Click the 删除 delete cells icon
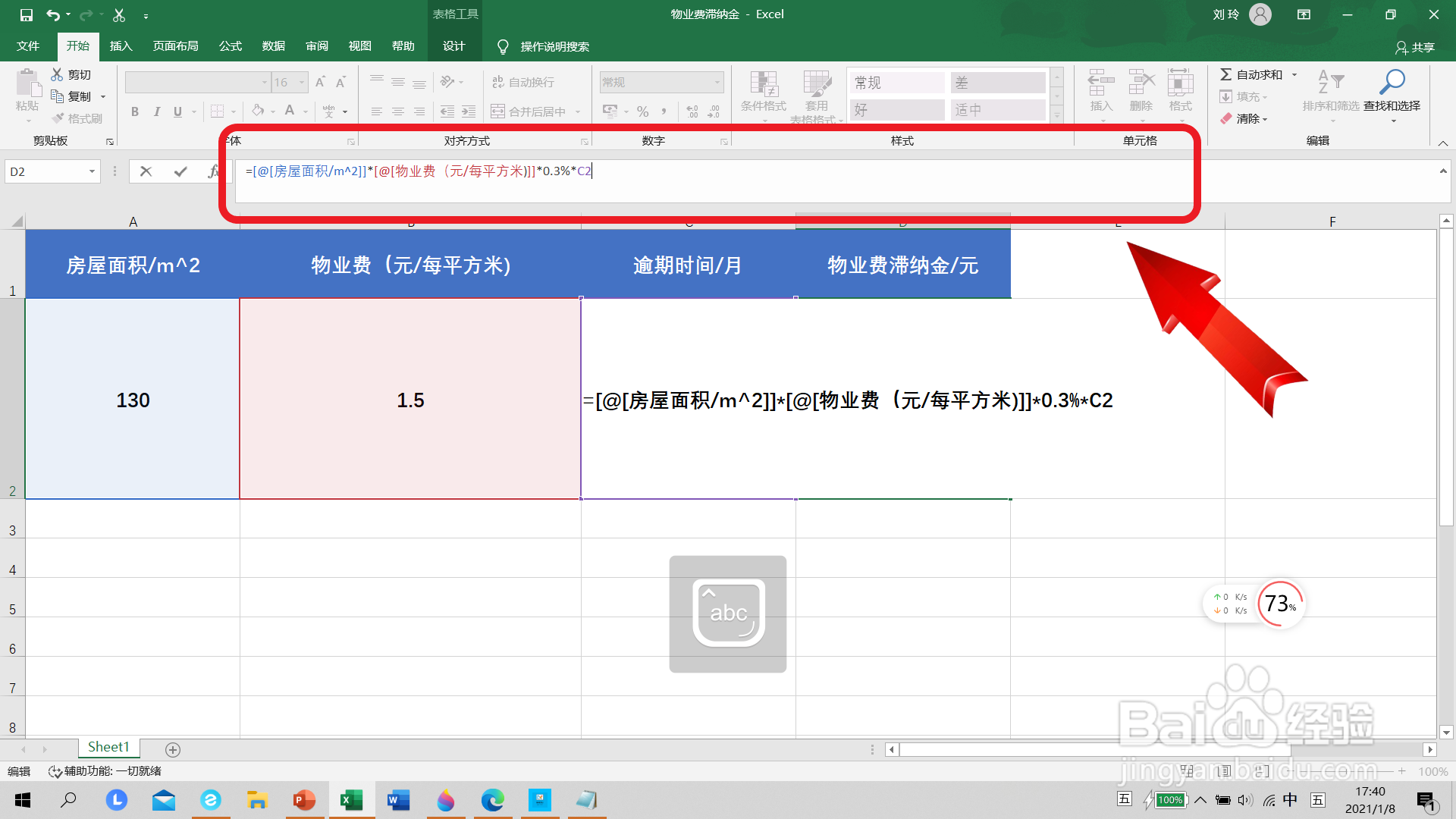This screenshot has height=819, width=1456. pyautogui.click(x=1141, y=83)
